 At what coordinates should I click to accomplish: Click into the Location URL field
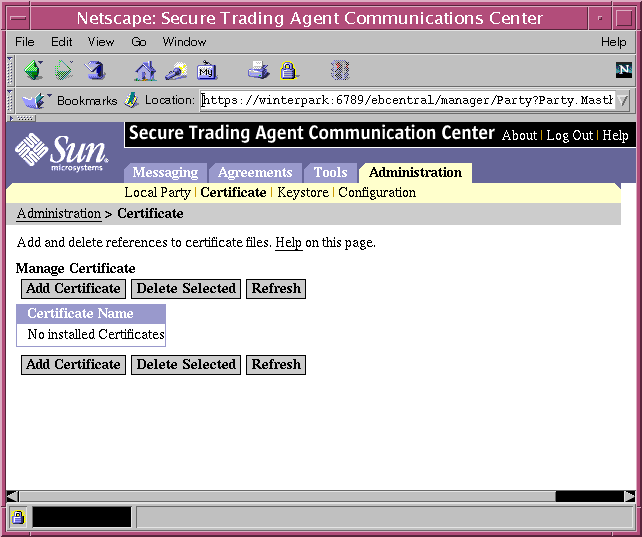coord(407,100)
